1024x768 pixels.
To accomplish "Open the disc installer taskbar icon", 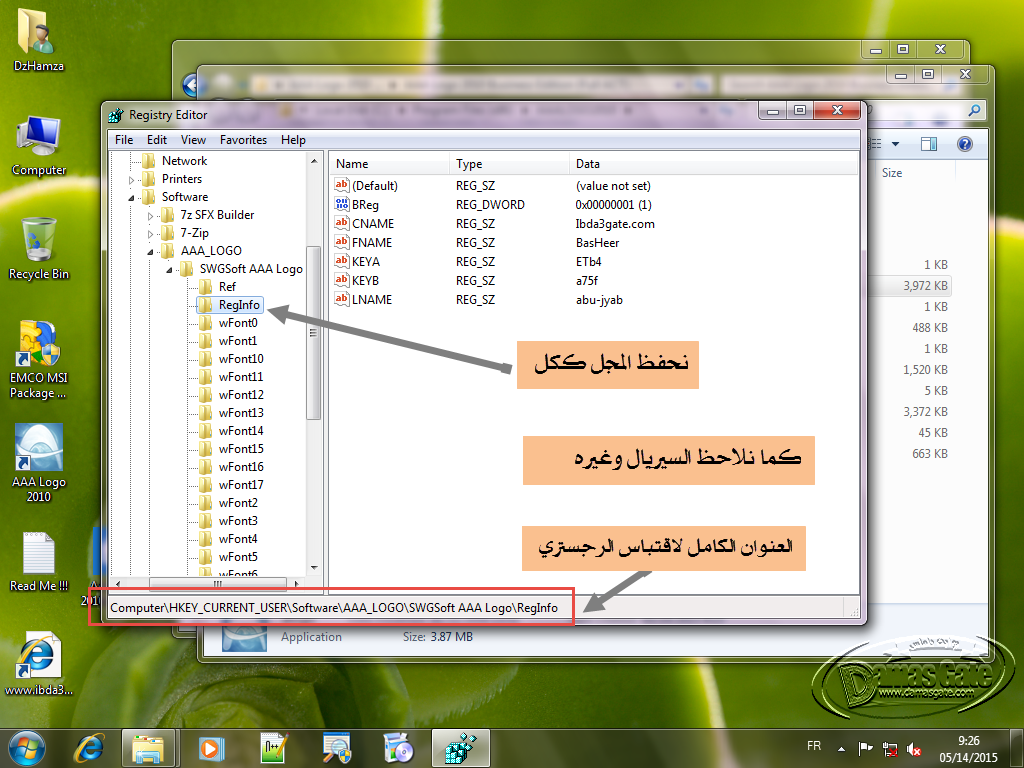I will pos(398,748).
